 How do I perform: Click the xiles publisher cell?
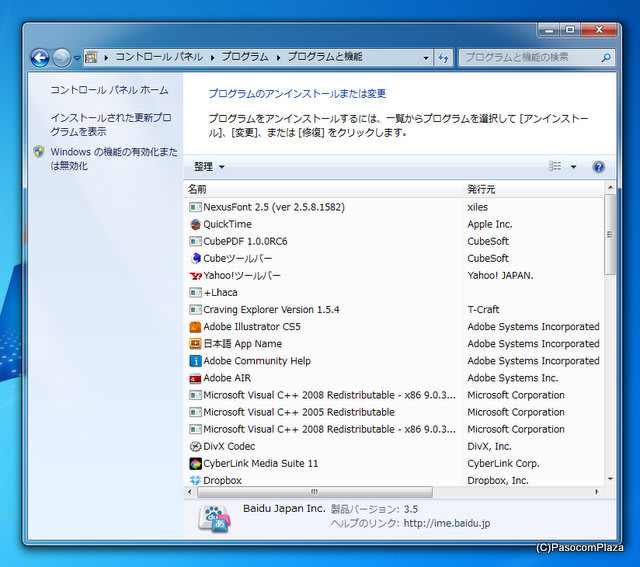pos(478,207)
